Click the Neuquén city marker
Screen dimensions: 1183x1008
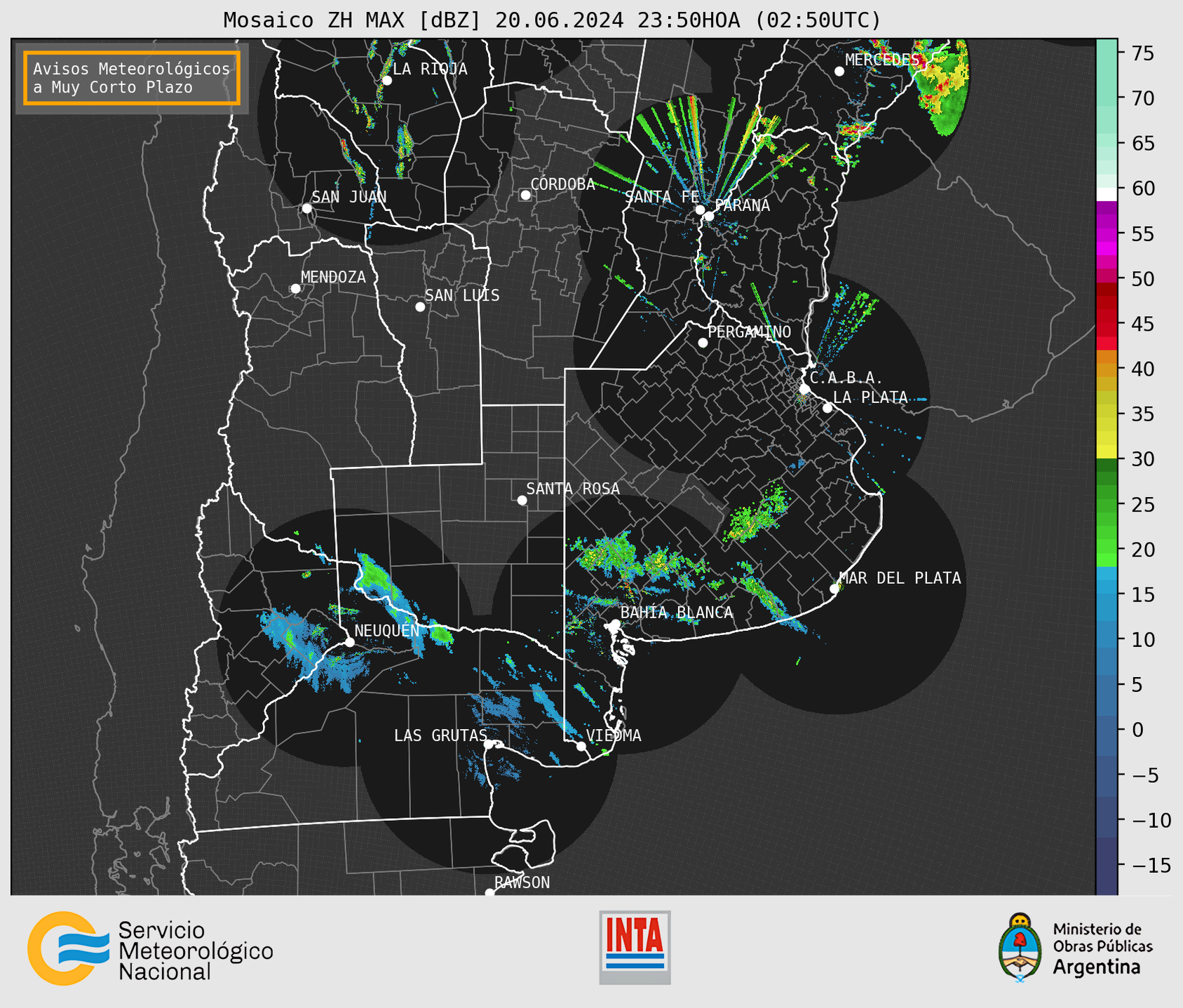(x=349, y=642)
